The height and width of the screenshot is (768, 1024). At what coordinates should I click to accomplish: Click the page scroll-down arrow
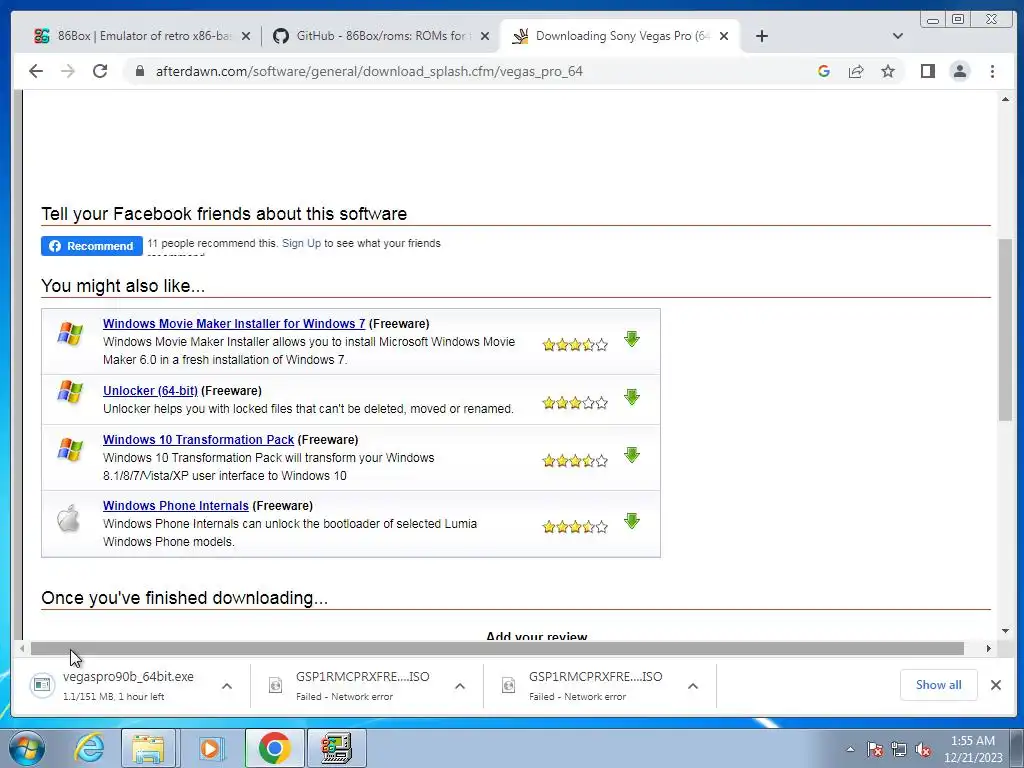pyautogui.click(x=1005, y=631)
